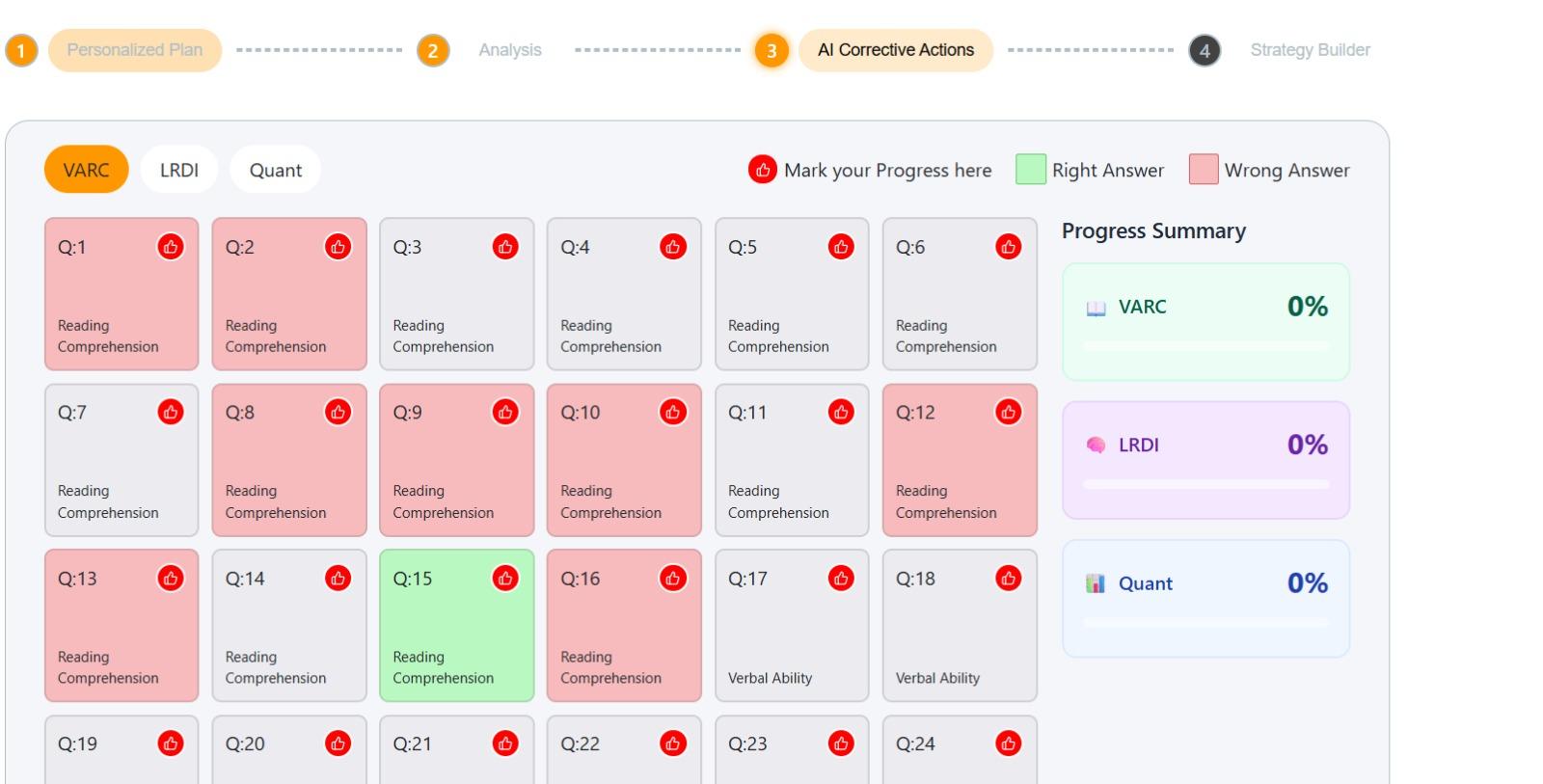Screen dimensions: 1543x784
Task: Toggle thumbs-up on Q:6 card
Action: pos(1008,247)
